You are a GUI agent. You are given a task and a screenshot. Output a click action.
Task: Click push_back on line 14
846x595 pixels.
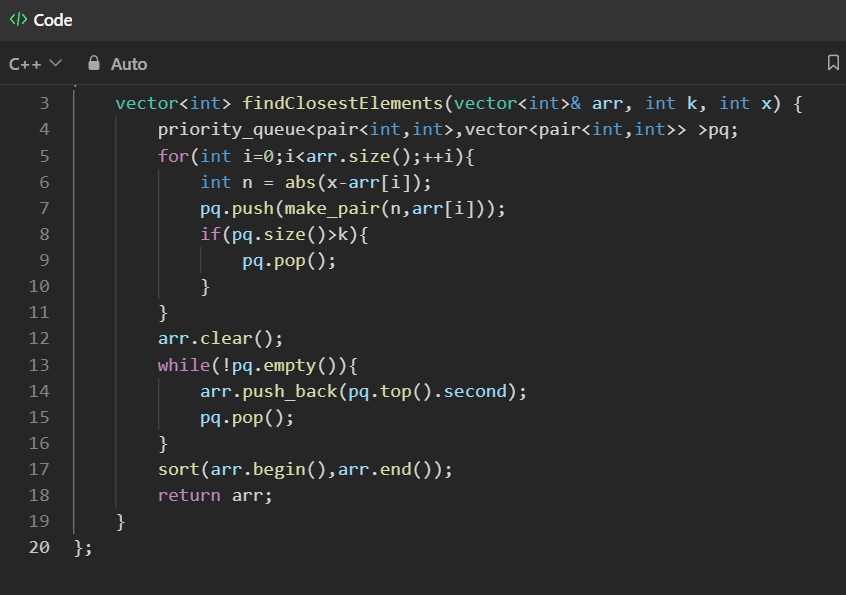click(290, 392)
